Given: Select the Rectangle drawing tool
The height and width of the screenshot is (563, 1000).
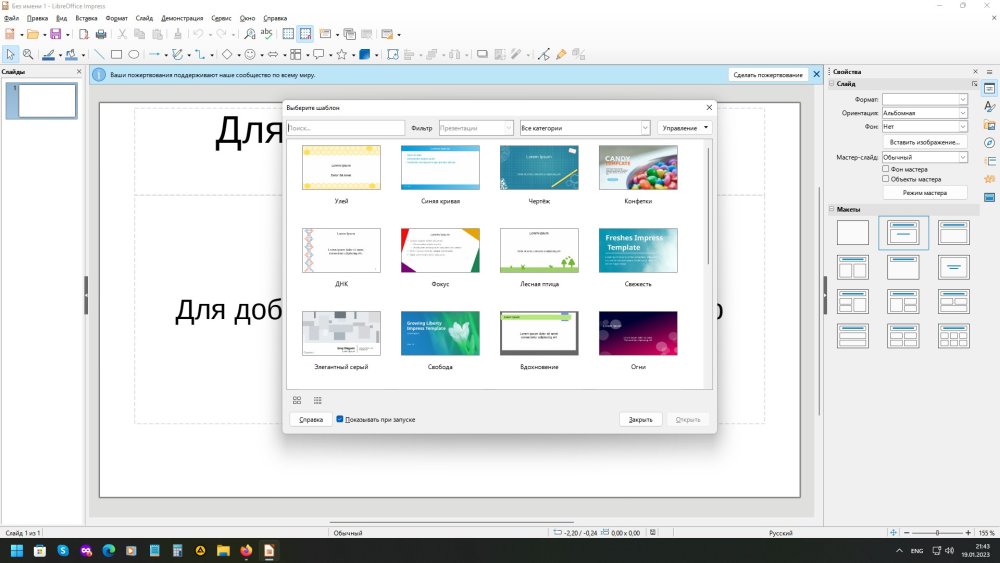Looking at the screenshot, I should point(116,54).
